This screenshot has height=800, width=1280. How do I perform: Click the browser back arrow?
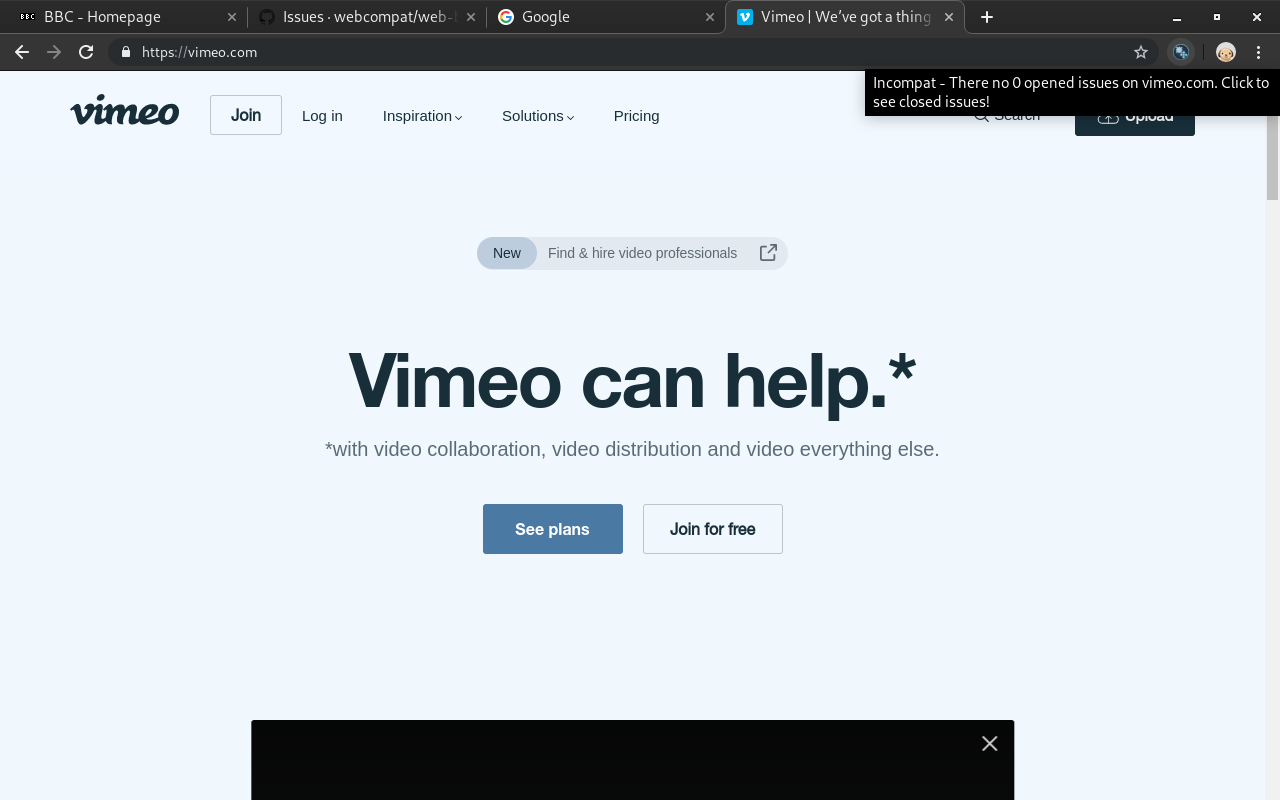[x=21, y=52]
